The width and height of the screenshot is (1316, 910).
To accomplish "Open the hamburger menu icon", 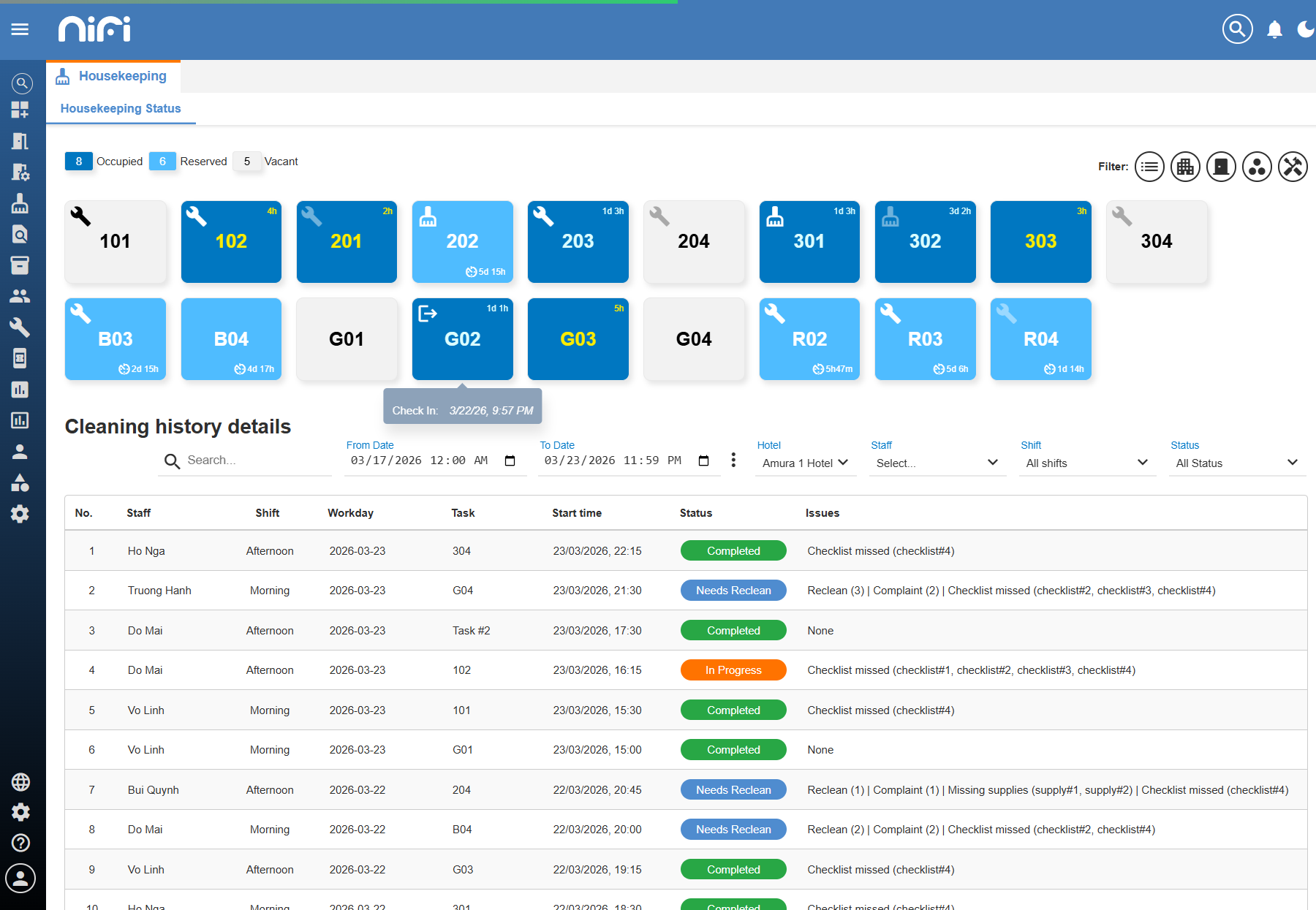I will pos(20,29).
